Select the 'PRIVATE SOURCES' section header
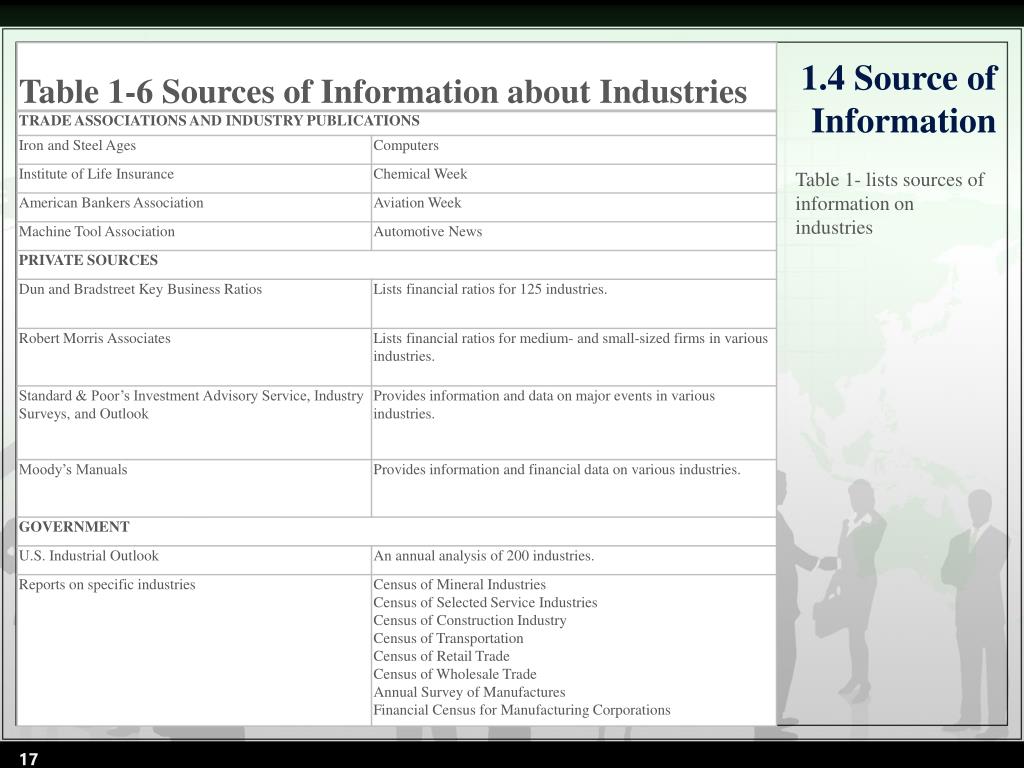 pos(396,264)
